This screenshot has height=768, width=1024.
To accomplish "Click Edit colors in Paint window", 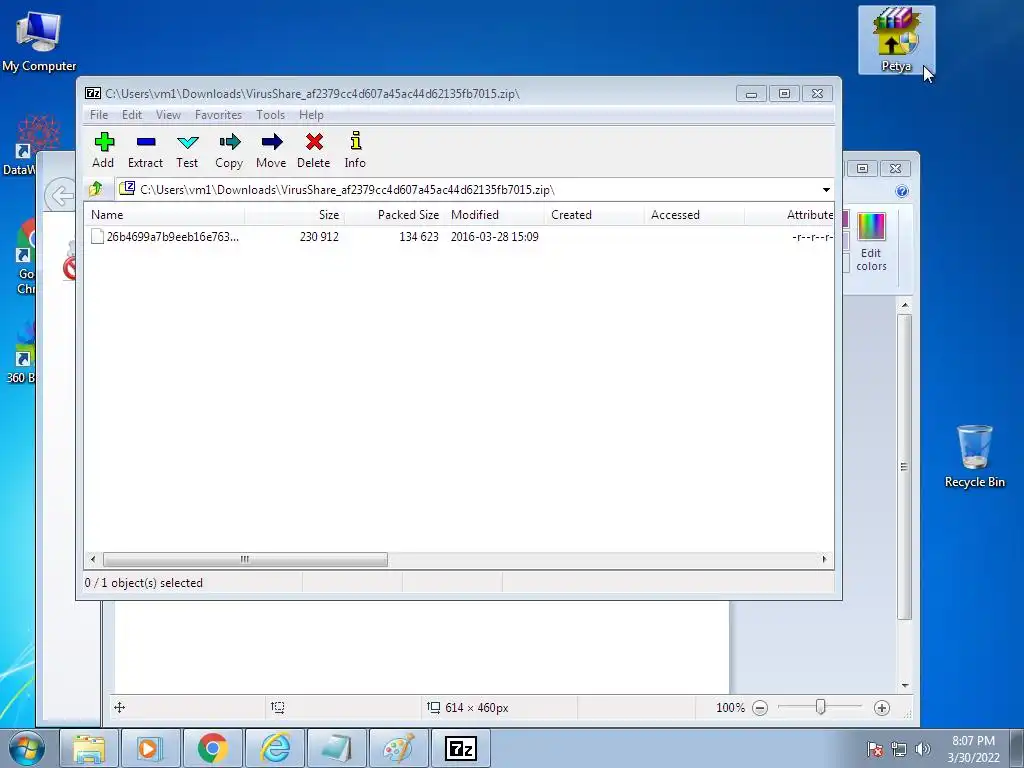I will [x=871, y=241].
